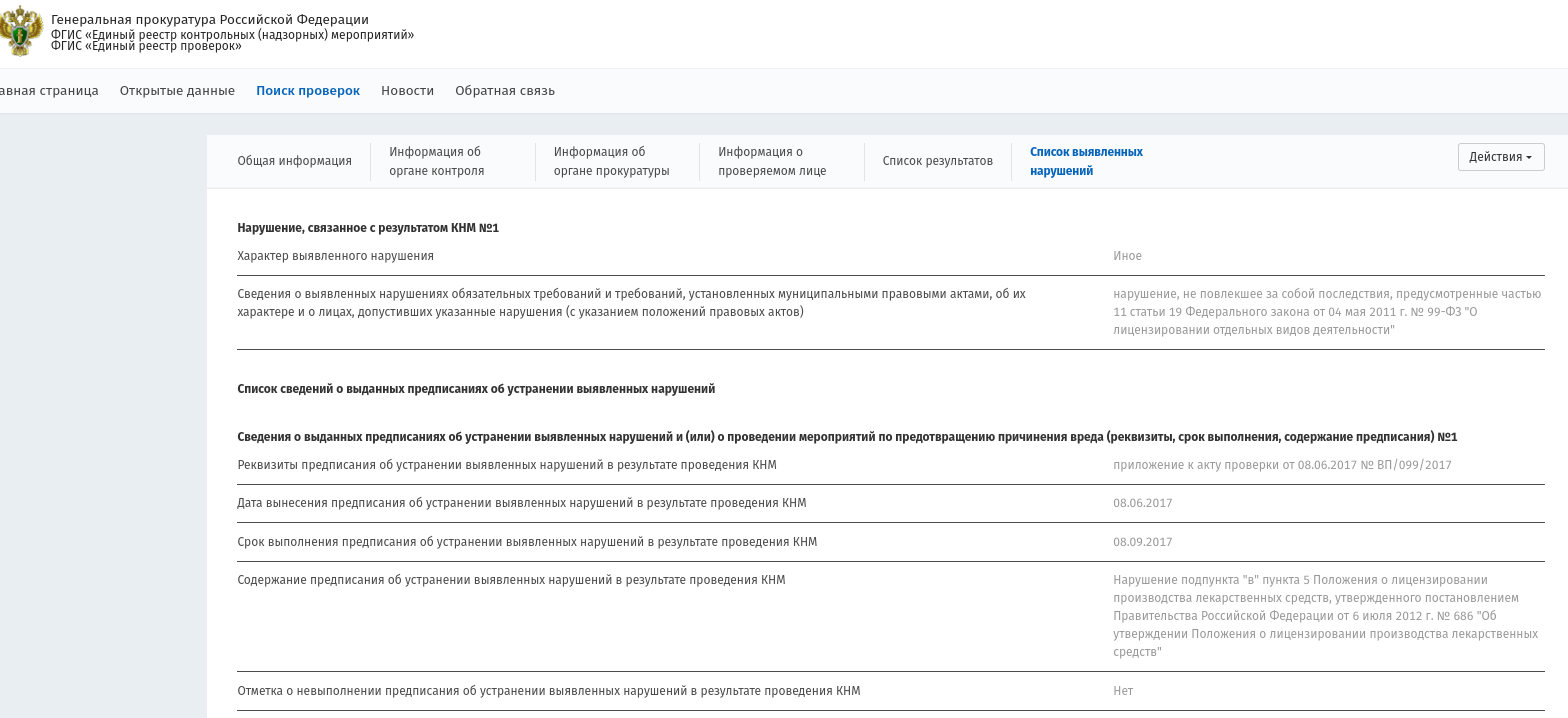Click heading Сведения о выданных предписаниях ... №1
This screenshot has height=718, width=1568.
847,437
